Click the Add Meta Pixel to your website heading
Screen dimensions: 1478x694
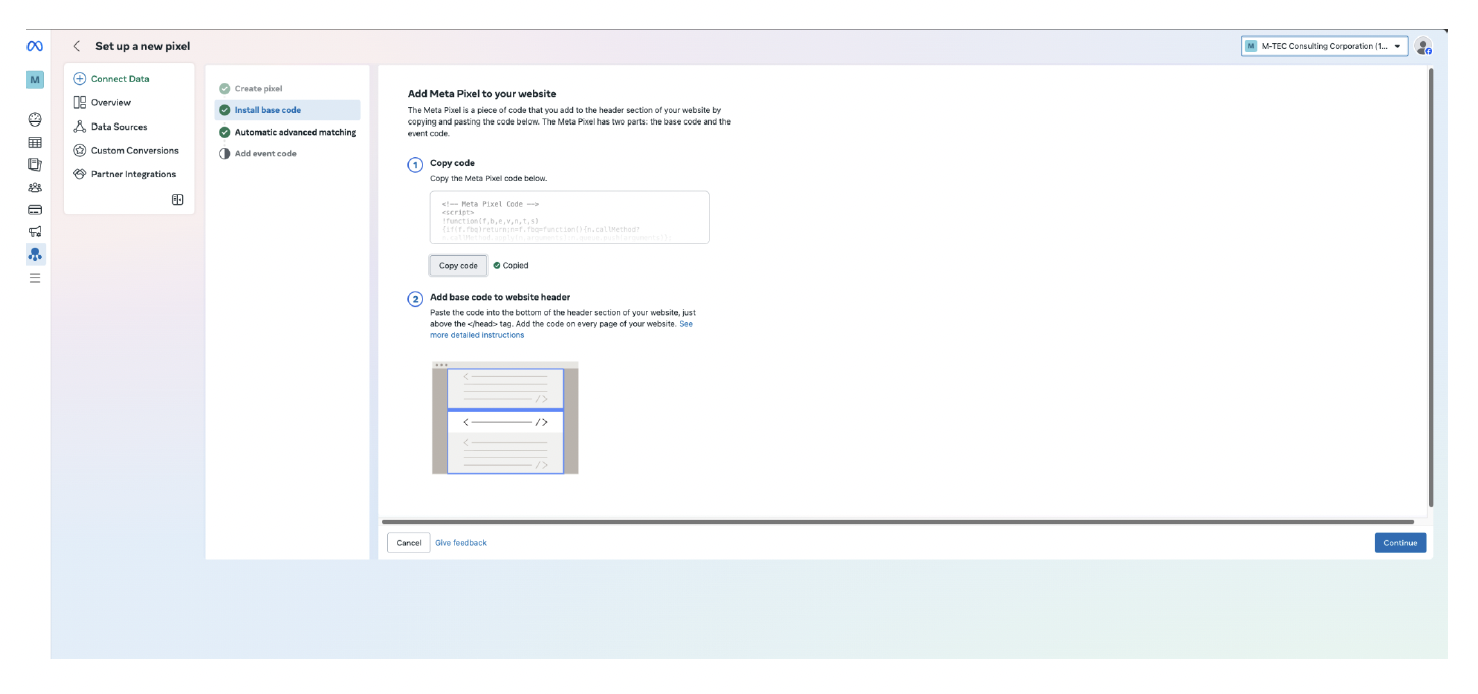(x=482, y=94)
